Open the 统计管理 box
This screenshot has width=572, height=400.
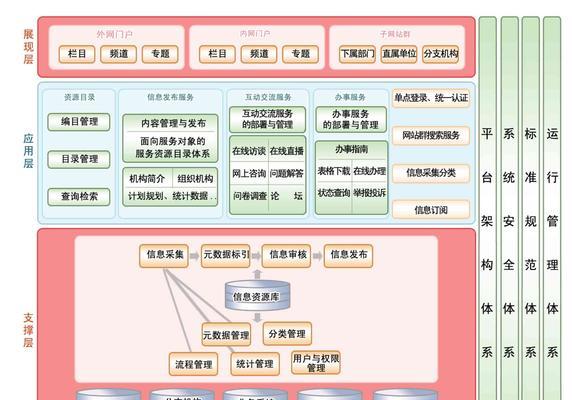(x=255, y=364)
